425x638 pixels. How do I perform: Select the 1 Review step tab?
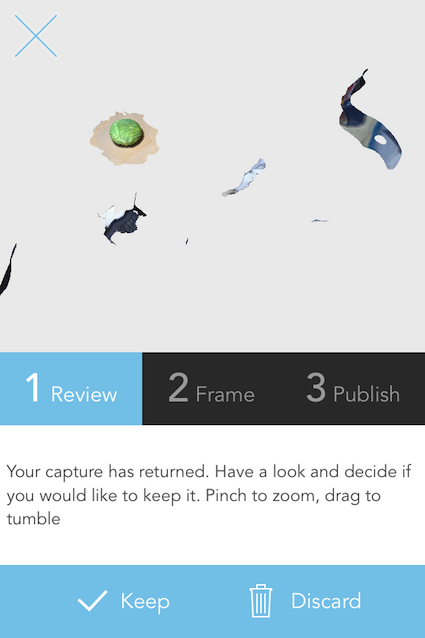click(x=71, y=389)
